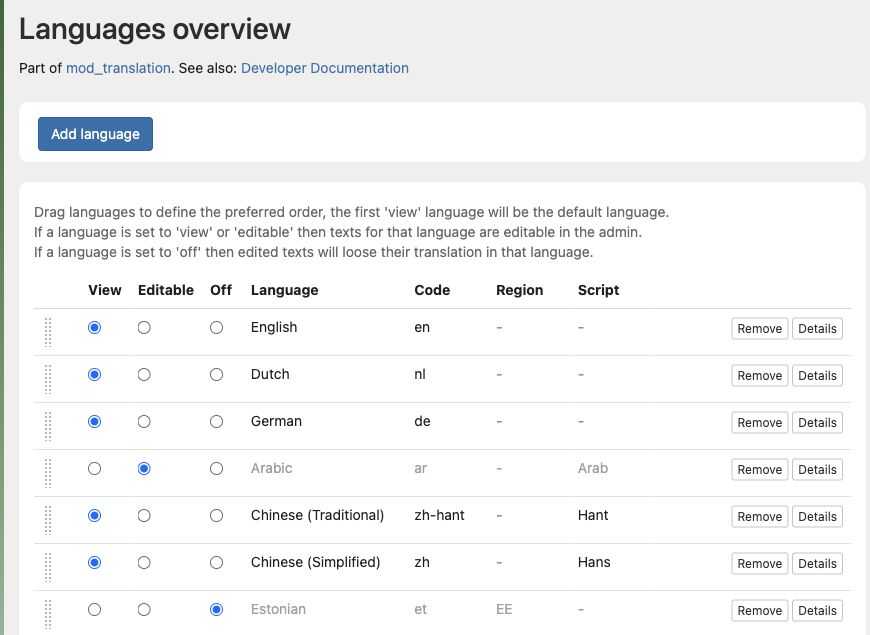
Task: Select View radio for Chinese (Traditional)
Action: (x=94, y=516)
